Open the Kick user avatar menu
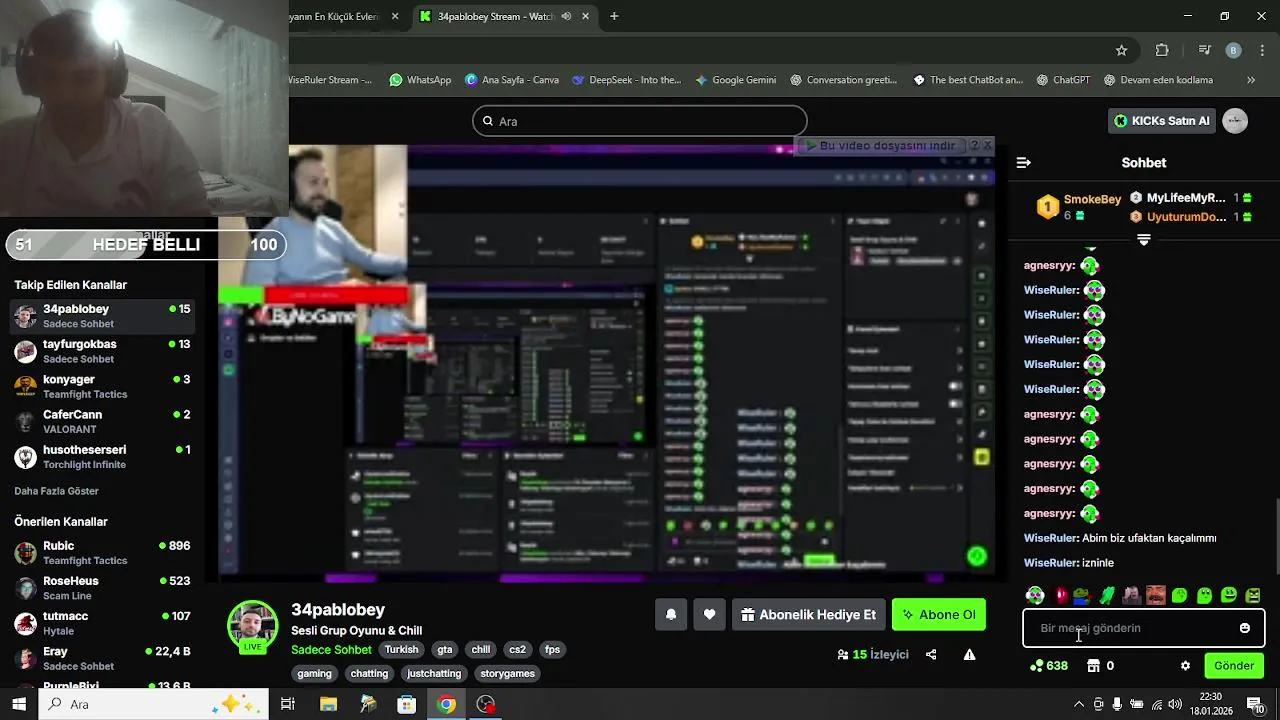Screen dimensions: 1280x720 click(1235, 121)
